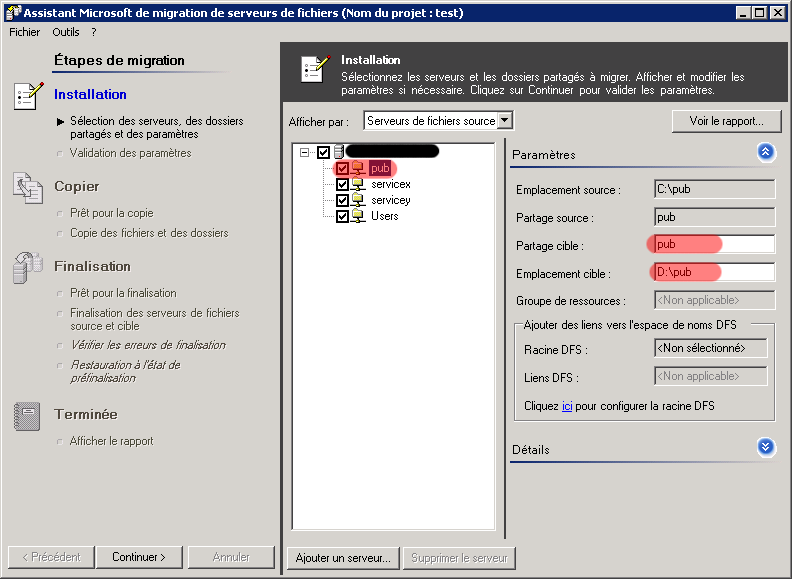Image resolution: width=792 pixels, height=579 pixels.
Task: Uncheck the servicey share checkbox
Action: [x=342, y=201]
